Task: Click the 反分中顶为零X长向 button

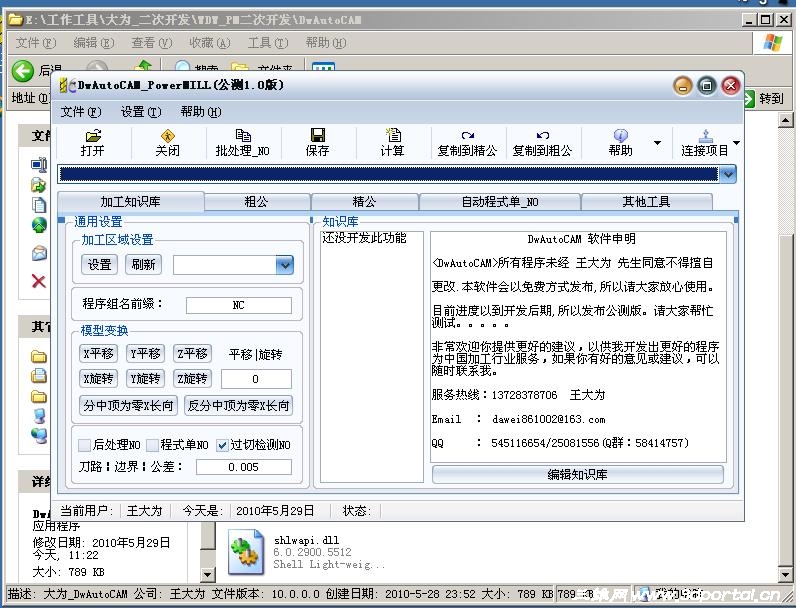Action: (239, 406)
